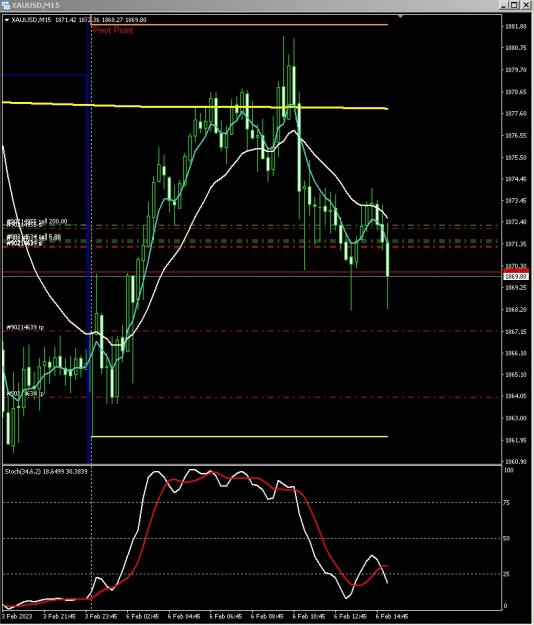The height and width of the screenshot is (625, 534).
Task: Maximize the XAUUSD,M15 chart window
Action: (x=514, y=5)
